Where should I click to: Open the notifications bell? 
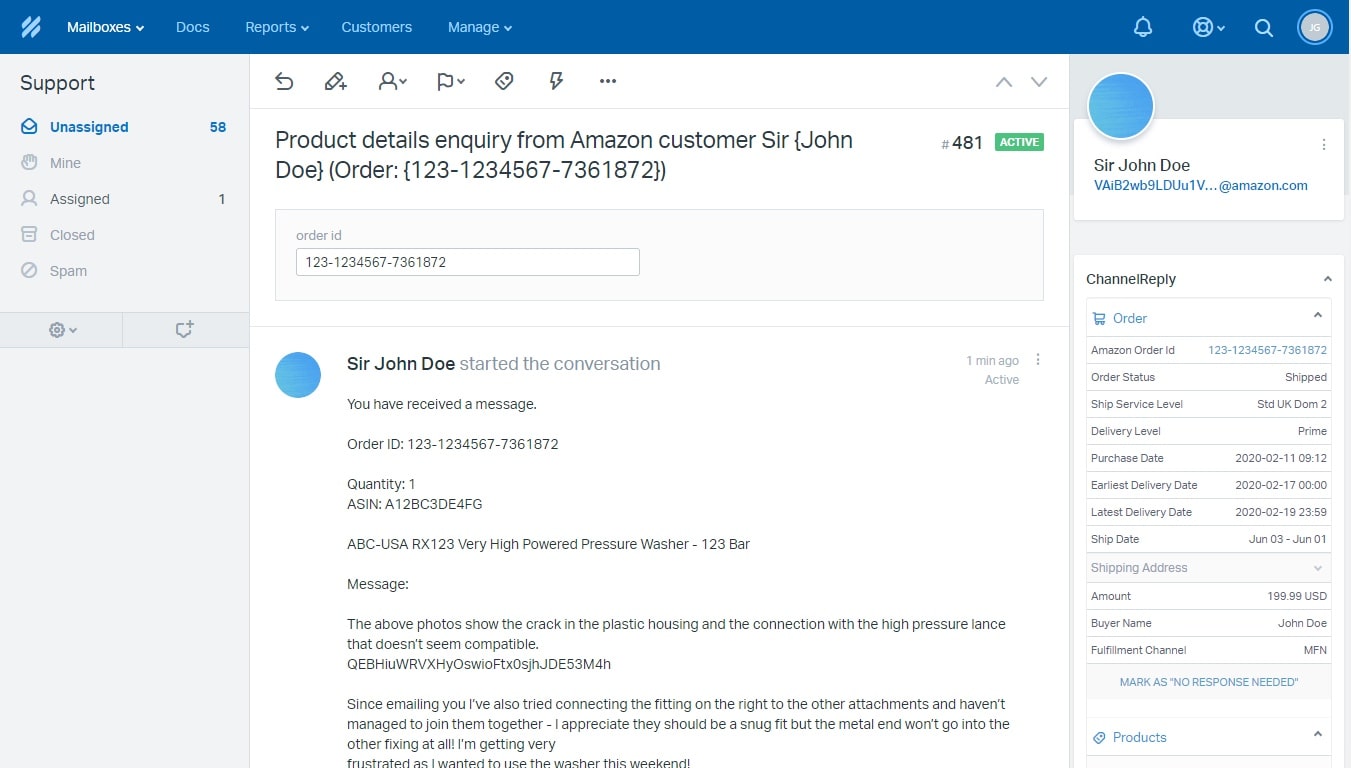[1143, 27]
